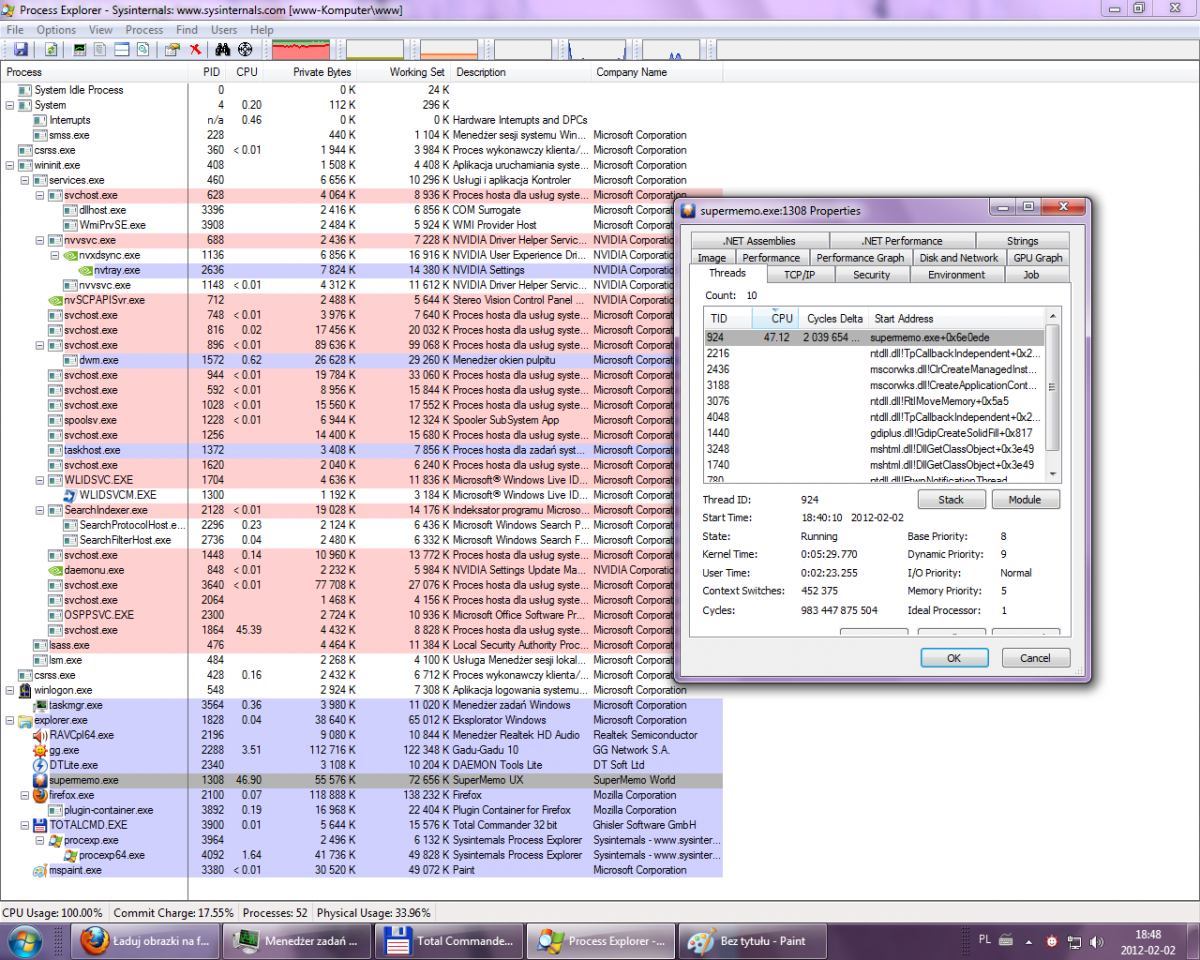Click the CPU usage mini graph

[300, 49]
